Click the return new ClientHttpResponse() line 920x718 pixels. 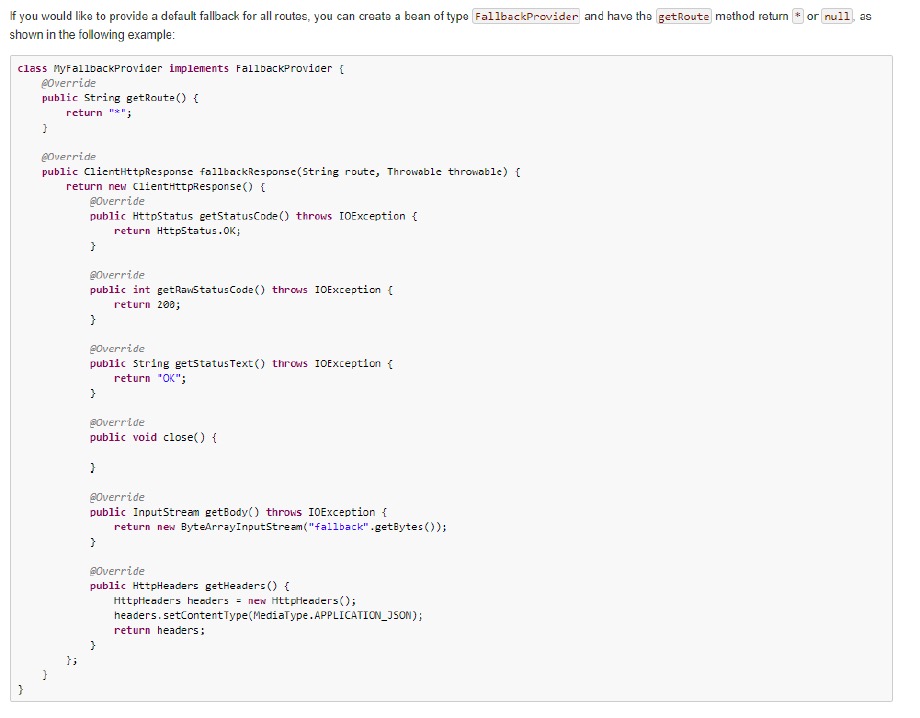pyautogui.click(x=165, y=187)
